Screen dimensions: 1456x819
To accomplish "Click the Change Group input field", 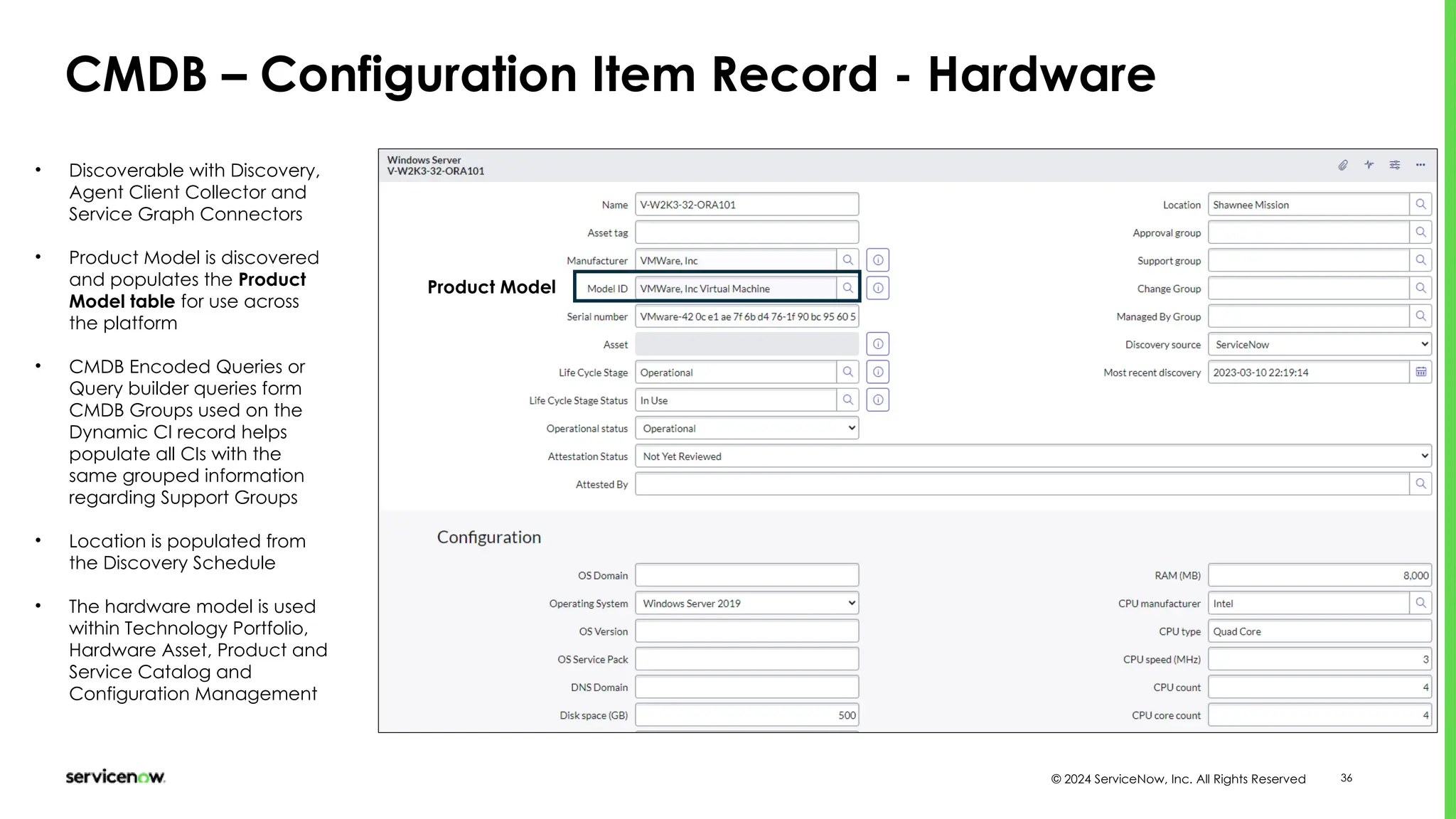I will pos(1309,288).
